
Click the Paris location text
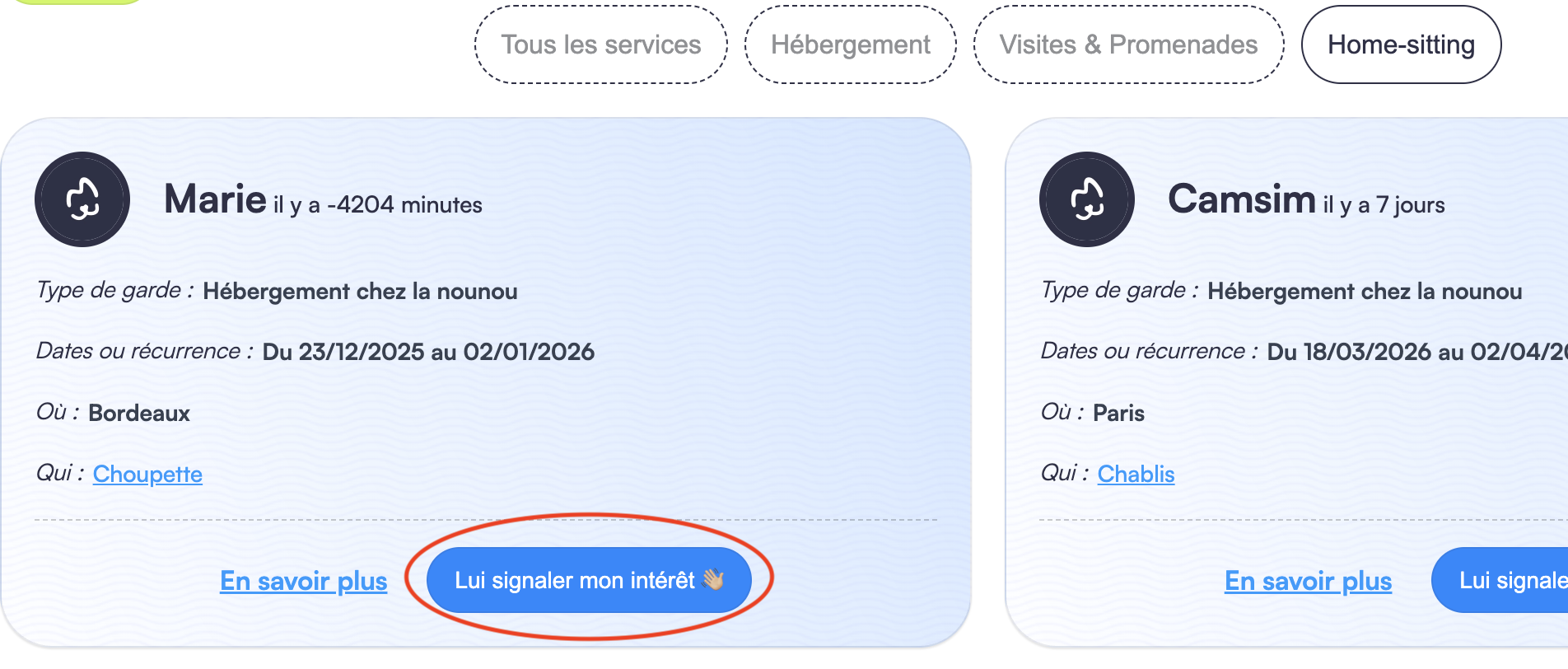[1118, 413]
